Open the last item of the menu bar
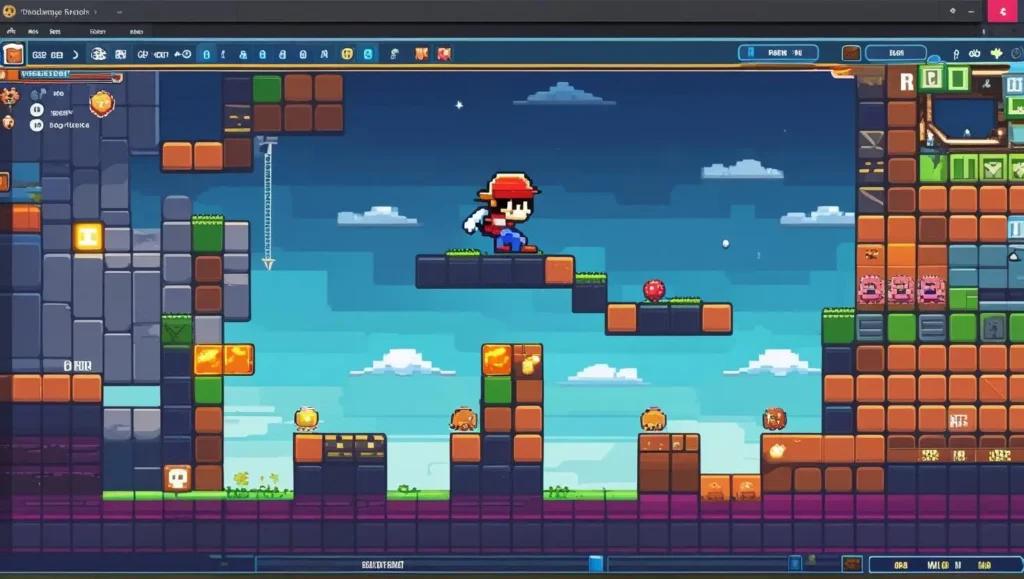The width and height of the screenshot is (1024, 579). pyautogui.click(x=136, y=31)
